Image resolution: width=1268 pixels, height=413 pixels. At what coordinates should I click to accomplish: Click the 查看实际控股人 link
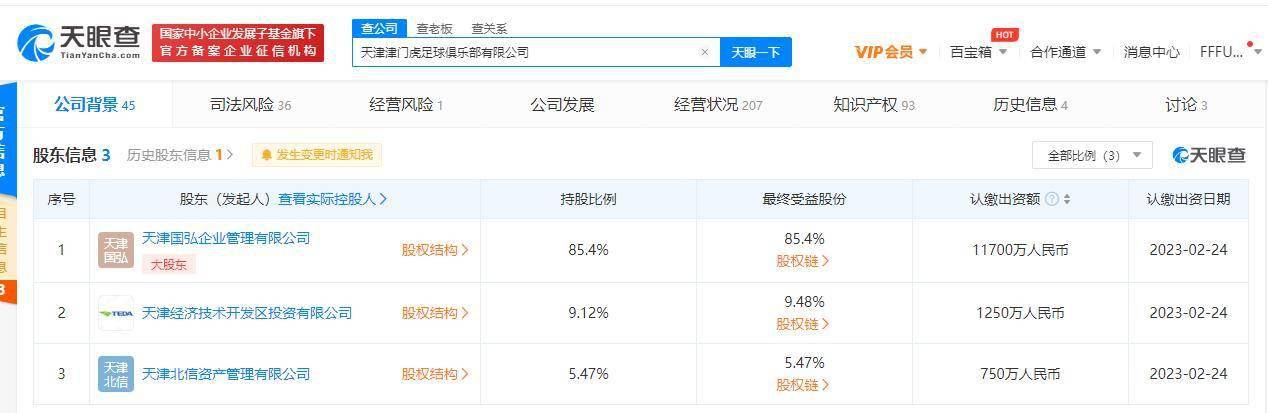tap(332, 199)
